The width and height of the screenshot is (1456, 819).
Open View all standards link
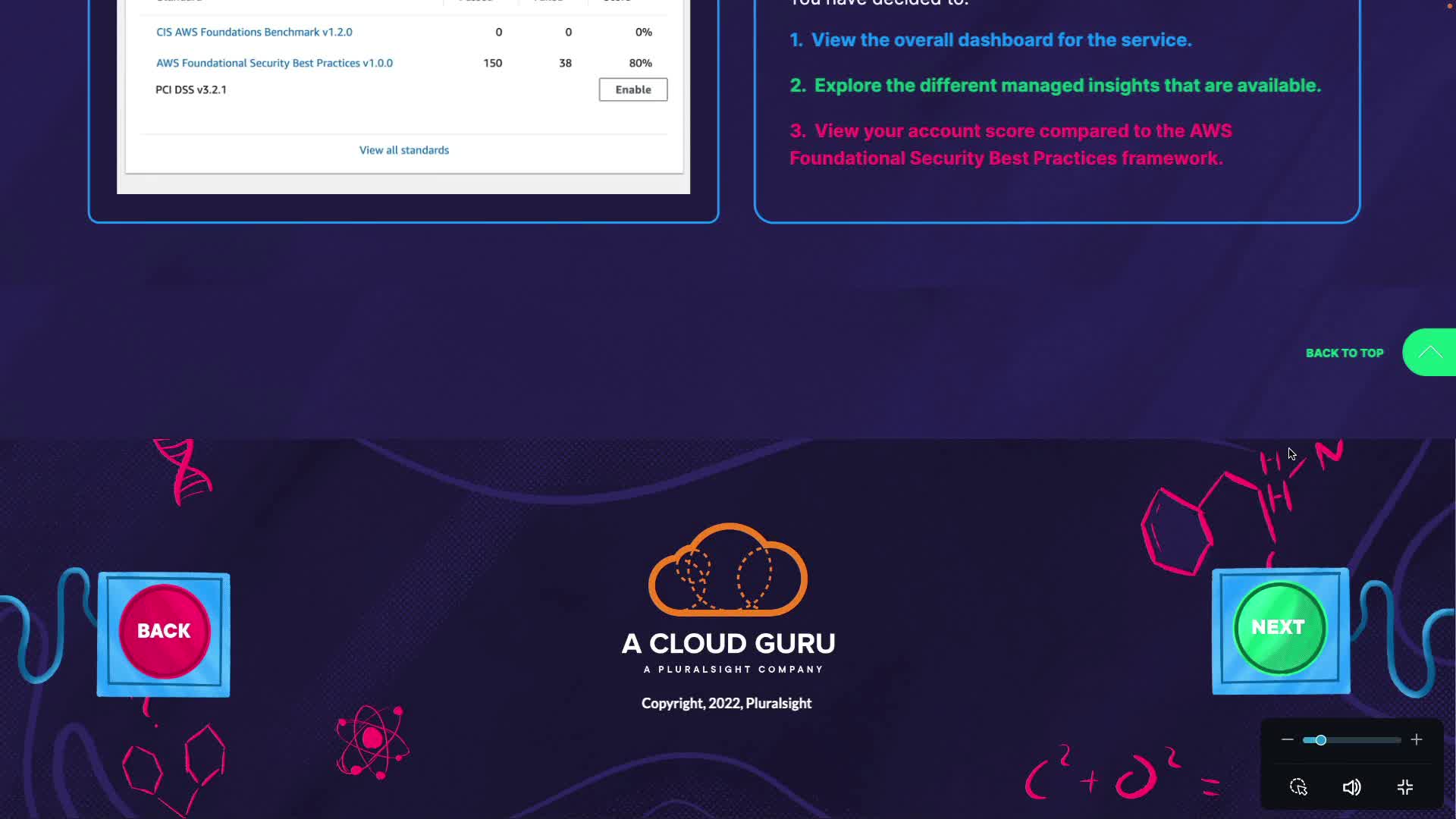(403, 150)
